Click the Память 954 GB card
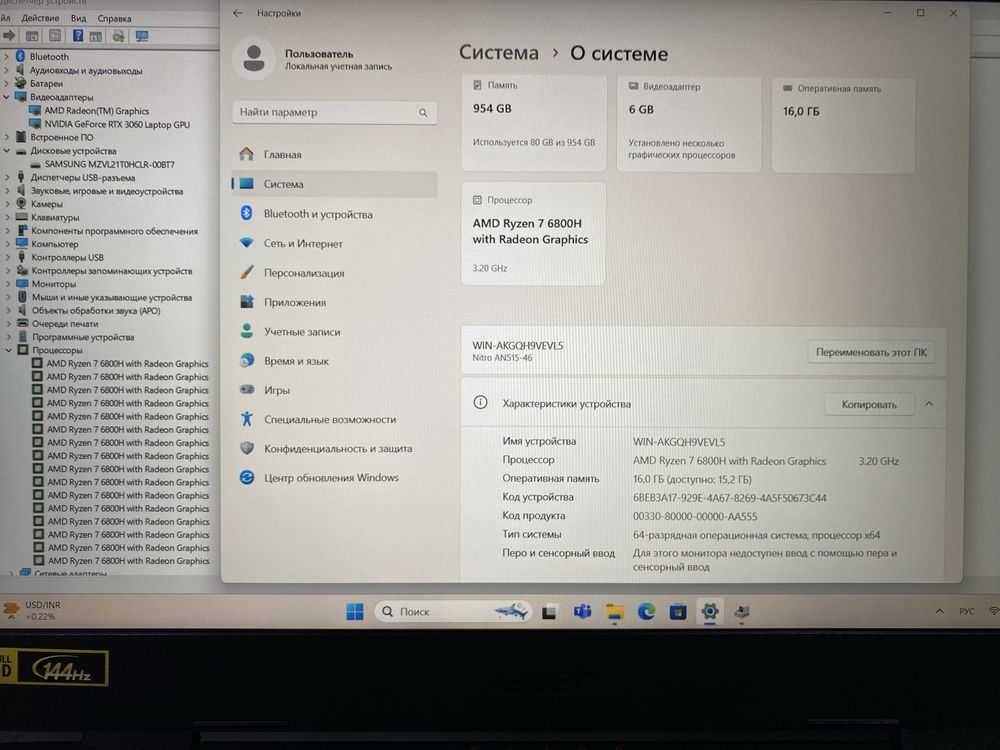 pos(533,122)
